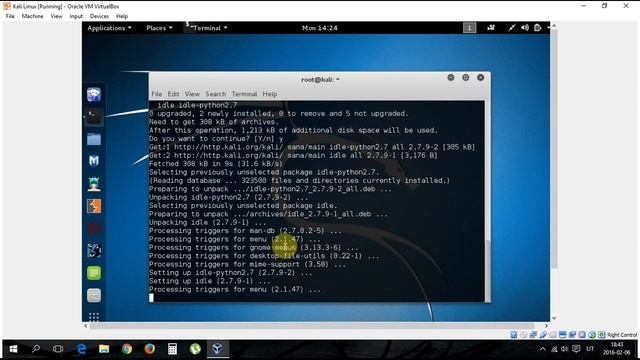Open Calculator from taskbar
Viewport: 640px width, 360px height.
[172, 349]
